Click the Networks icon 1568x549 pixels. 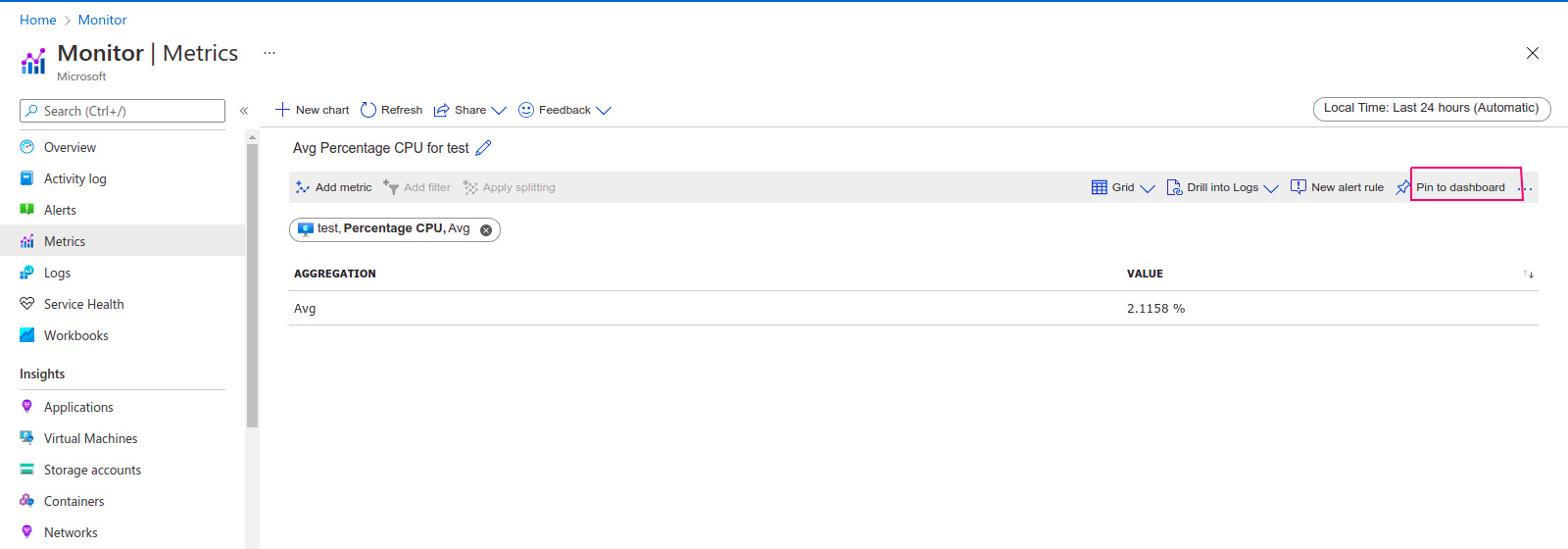pos(27,532)
